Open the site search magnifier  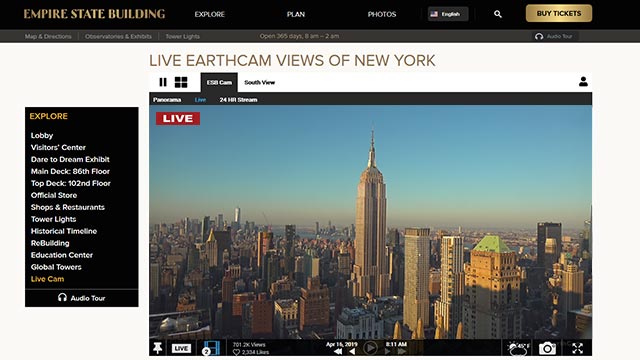498,14
